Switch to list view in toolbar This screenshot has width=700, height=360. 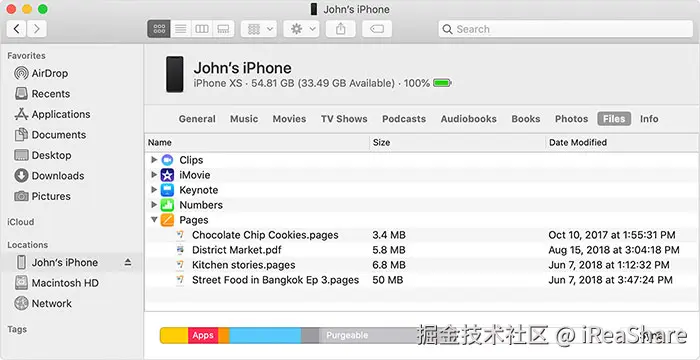[181, 29]
